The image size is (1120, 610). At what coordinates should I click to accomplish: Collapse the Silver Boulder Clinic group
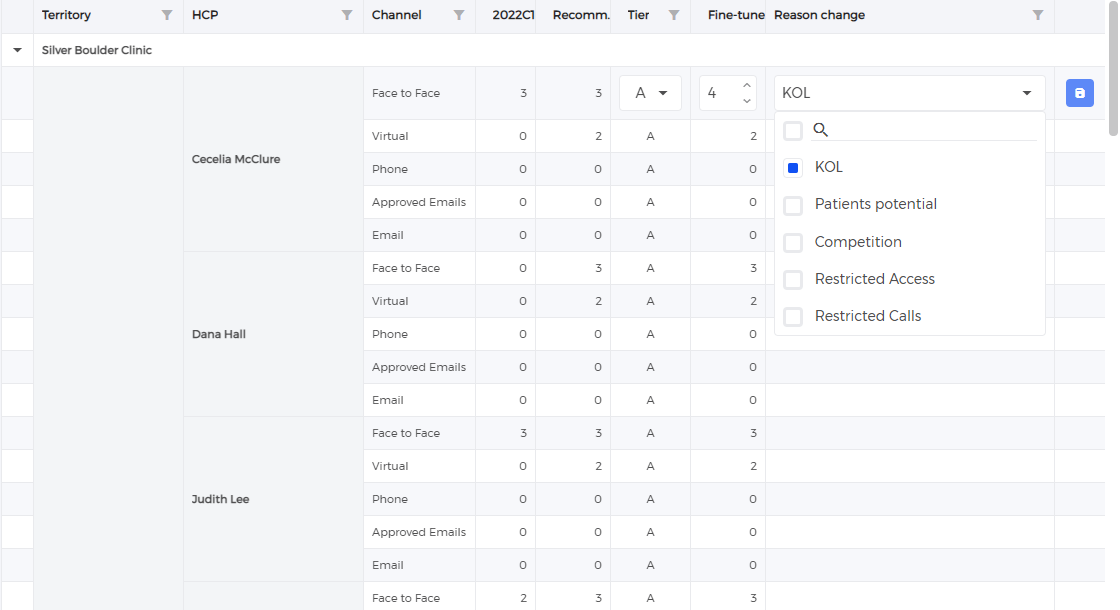(x=17, y=50)
